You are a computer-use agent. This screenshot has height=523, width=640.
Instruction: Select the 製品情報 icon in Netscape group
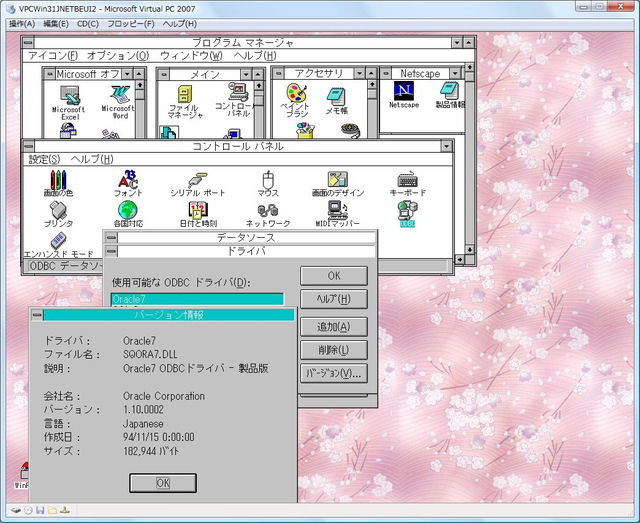[450, 95]
